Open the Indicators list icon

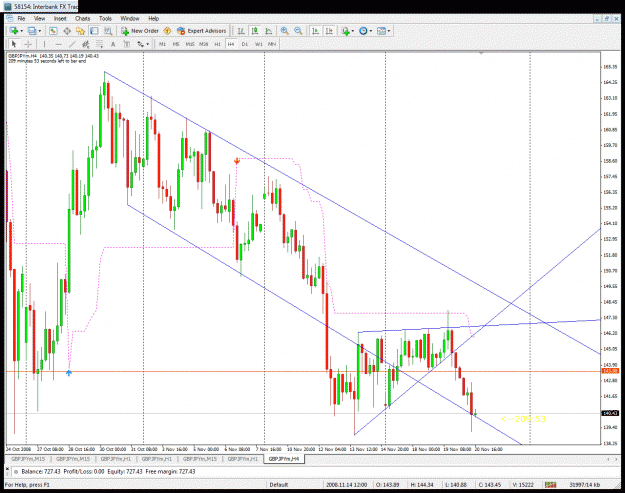coord(345,31)
